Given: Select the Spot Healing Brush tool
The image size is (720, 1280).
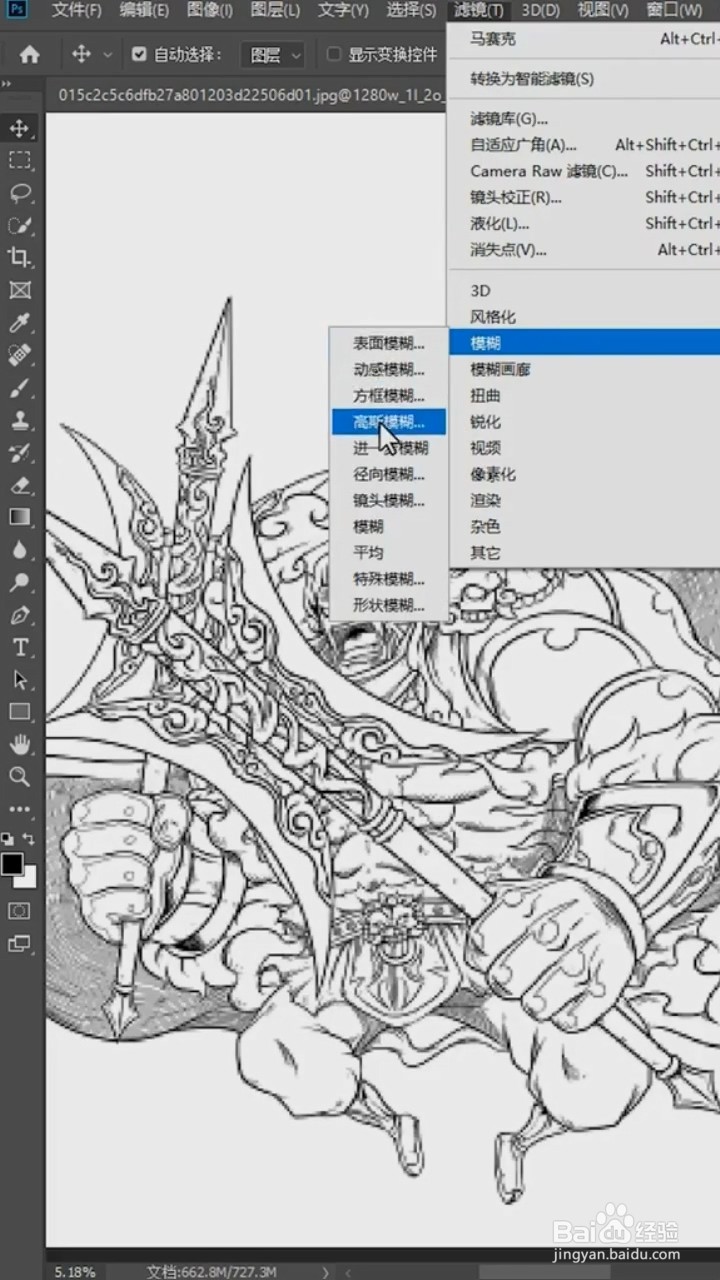Looking at the screenshot, I should point(20,355).
